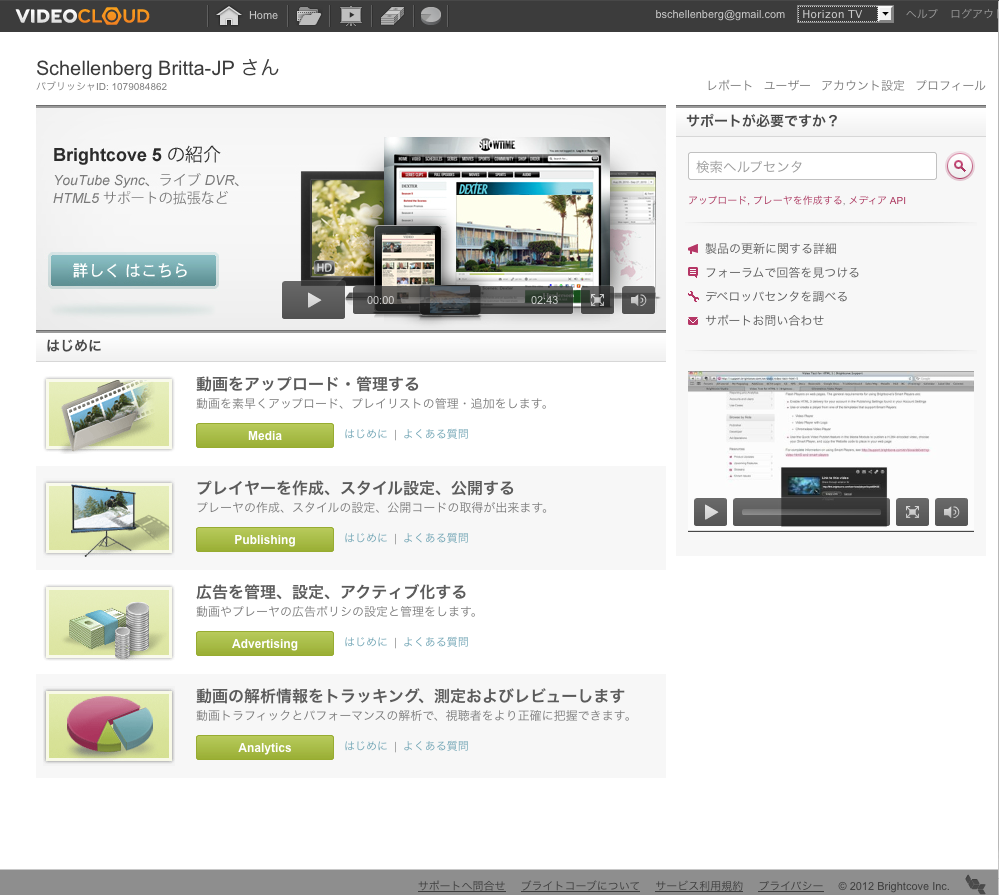This screenshot has height=895, width=999.
Task: Mute the Brightcove 5 intro video
Action: (638, 300)
